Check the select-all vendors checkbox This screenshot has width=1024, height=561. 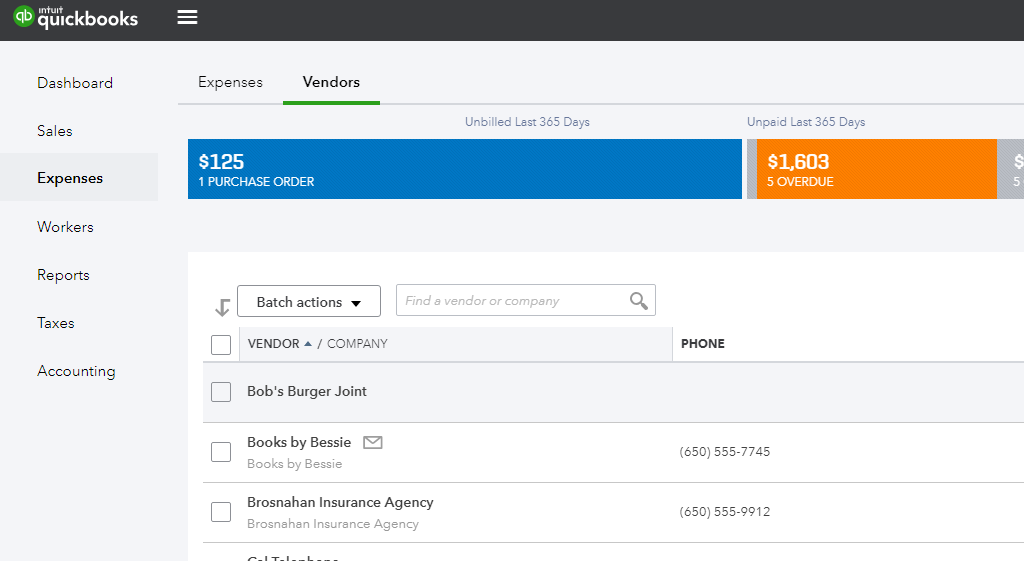point(221,345)
